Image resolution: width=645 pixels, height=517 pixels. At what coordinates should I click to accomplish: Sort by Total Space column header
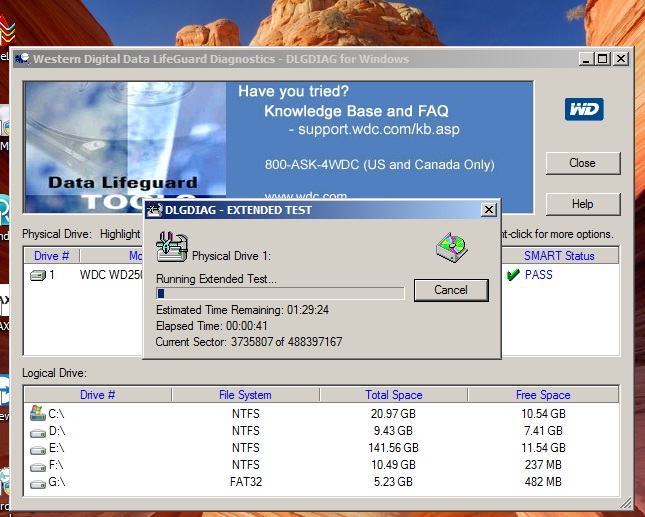coord(394,395)
